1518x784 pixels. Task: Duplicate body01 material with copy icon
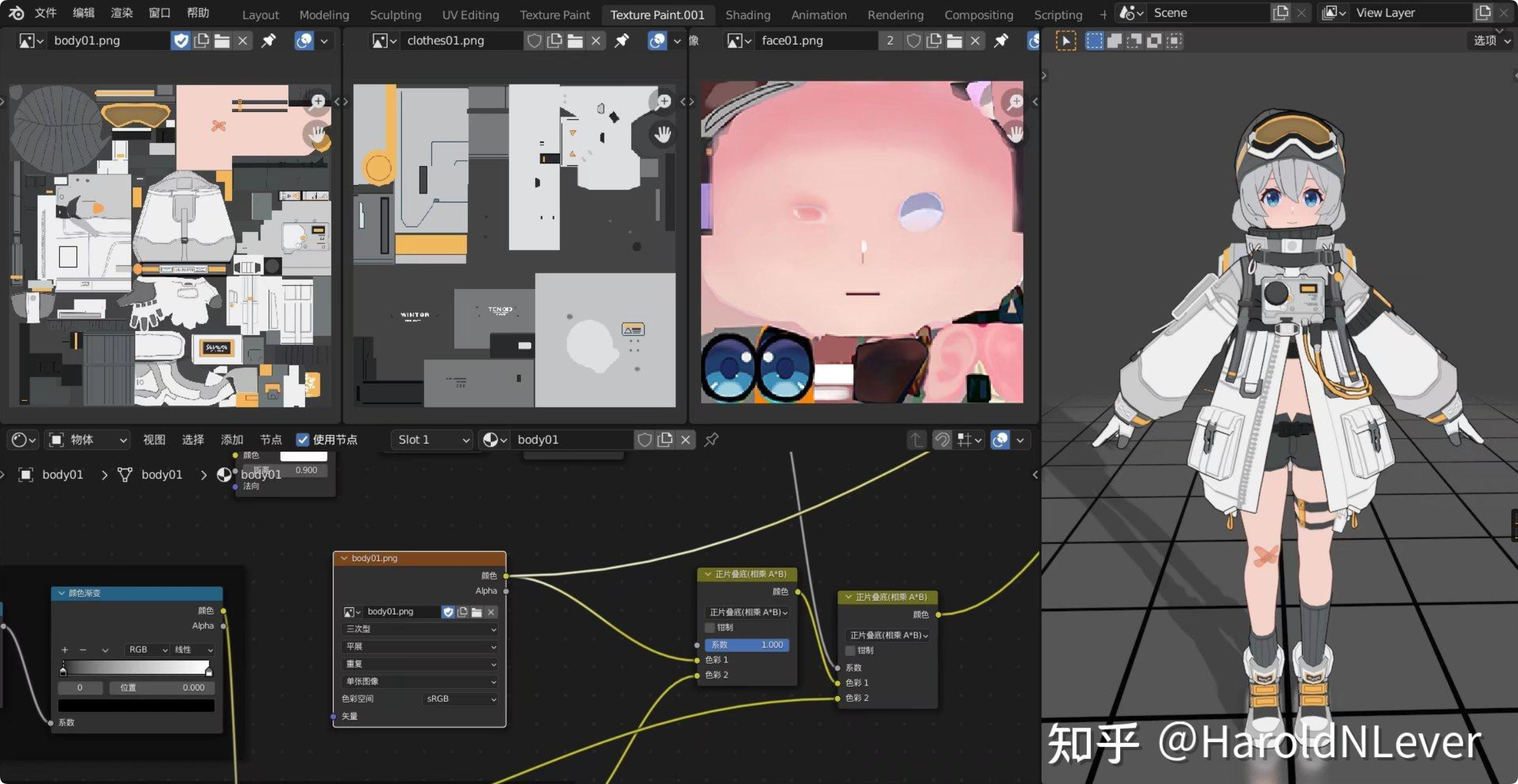click(x=665, y=440)
